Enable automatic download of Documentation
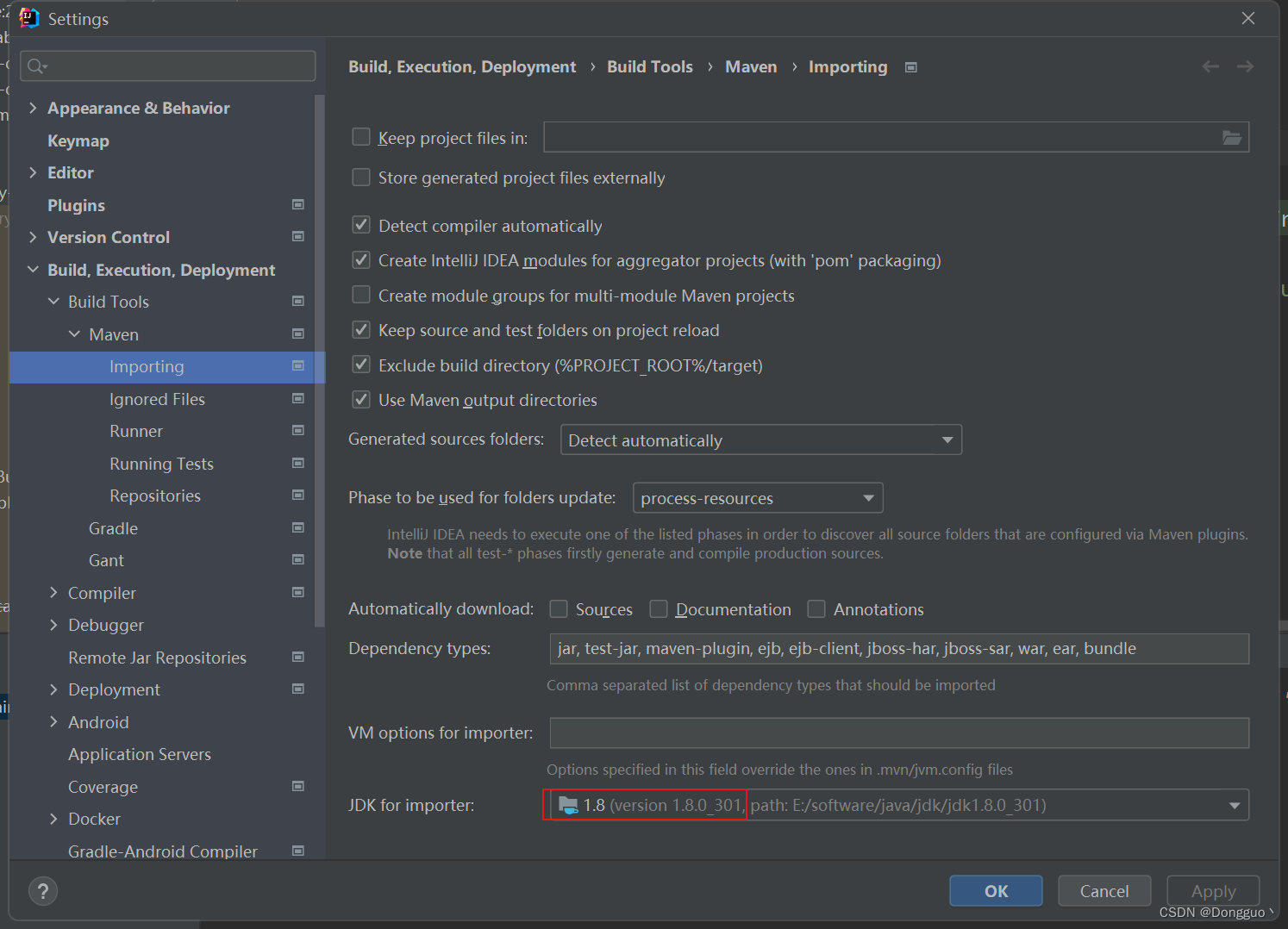The height and width of the screenshot is (929, 1288). coord(659,608)
